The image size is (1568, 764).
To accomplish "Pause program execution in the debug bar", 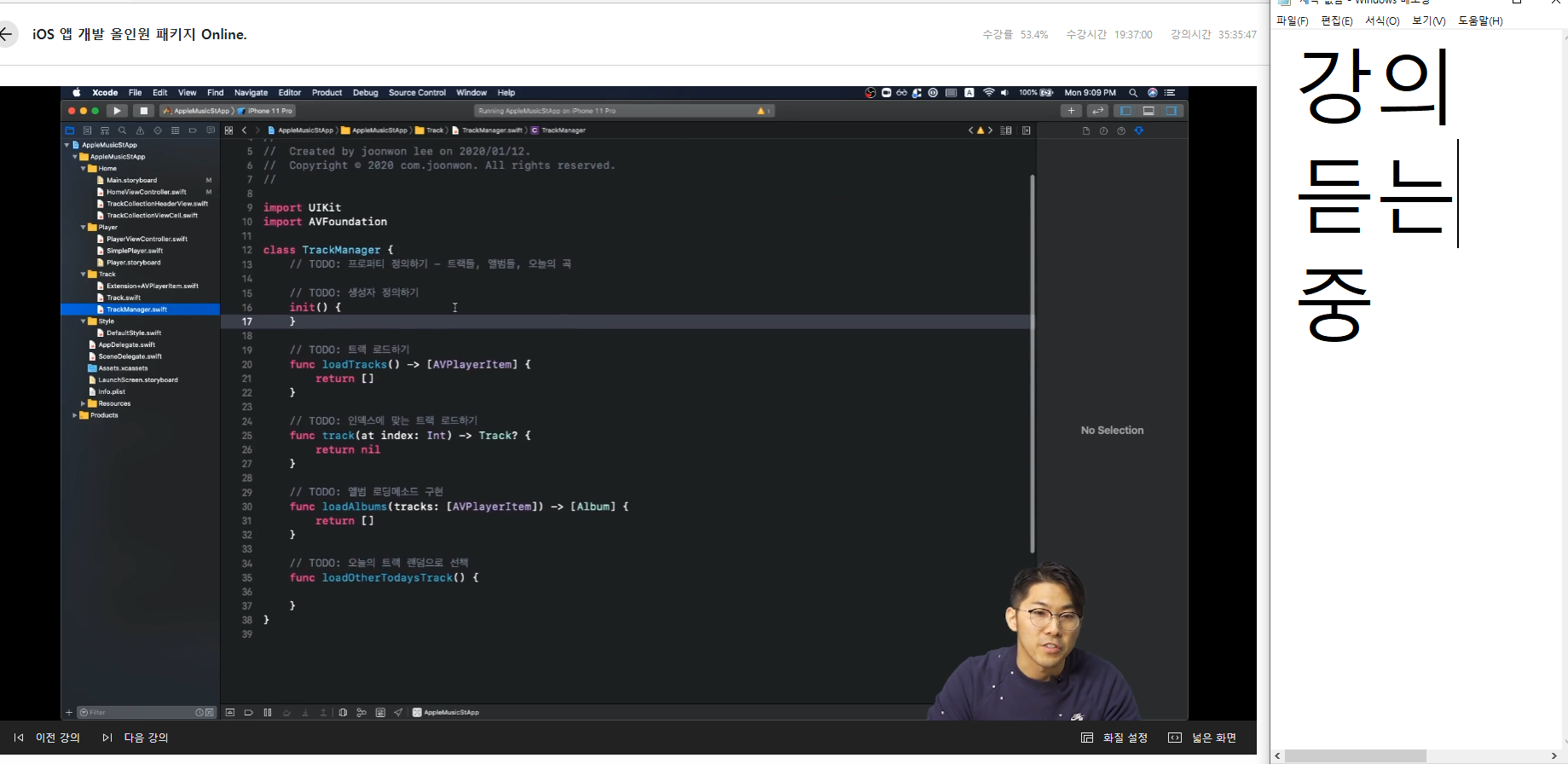I will click(x=268, y=713).
